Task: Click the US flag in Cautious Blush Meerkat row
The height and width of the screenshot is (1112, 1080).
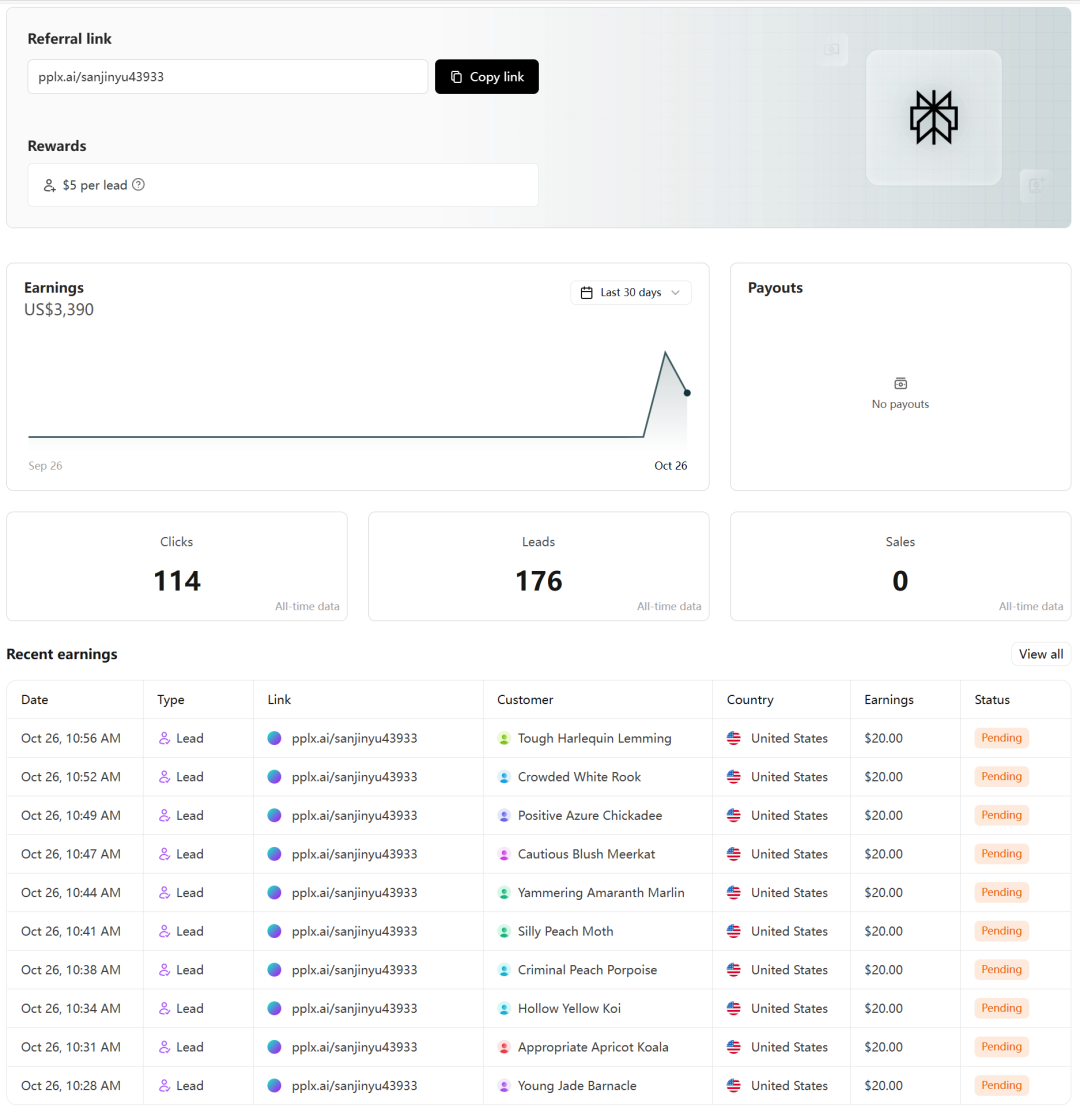Action: pos(734,854)
